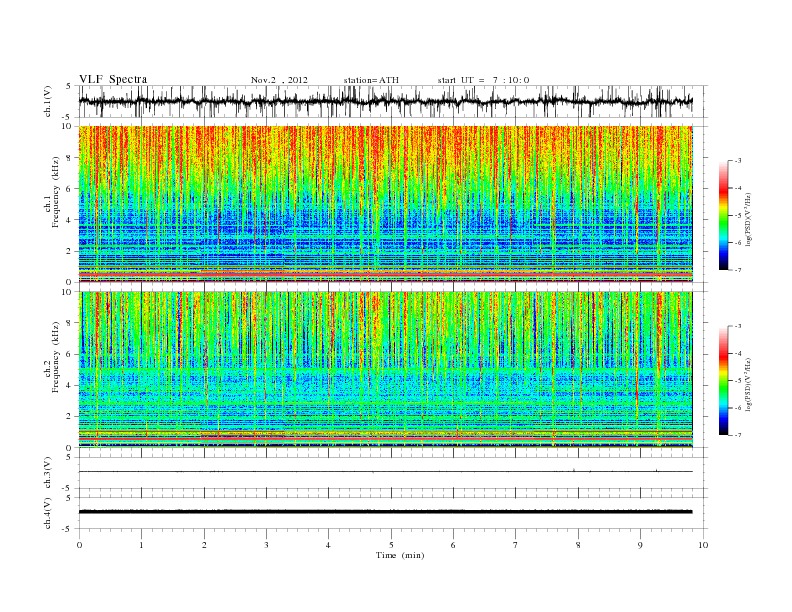Click the time axis tick label '9'

tap(640, 545)
